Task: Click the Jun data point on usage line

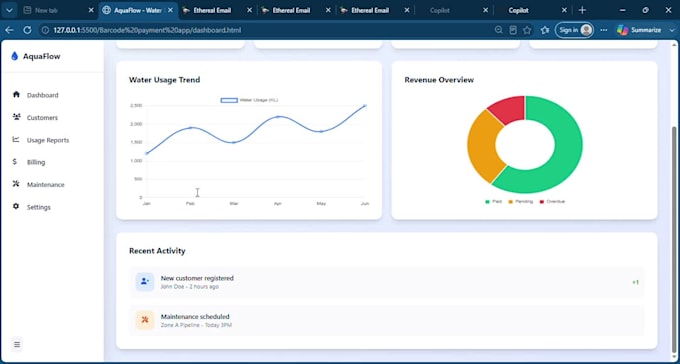Action: [365, 106]
